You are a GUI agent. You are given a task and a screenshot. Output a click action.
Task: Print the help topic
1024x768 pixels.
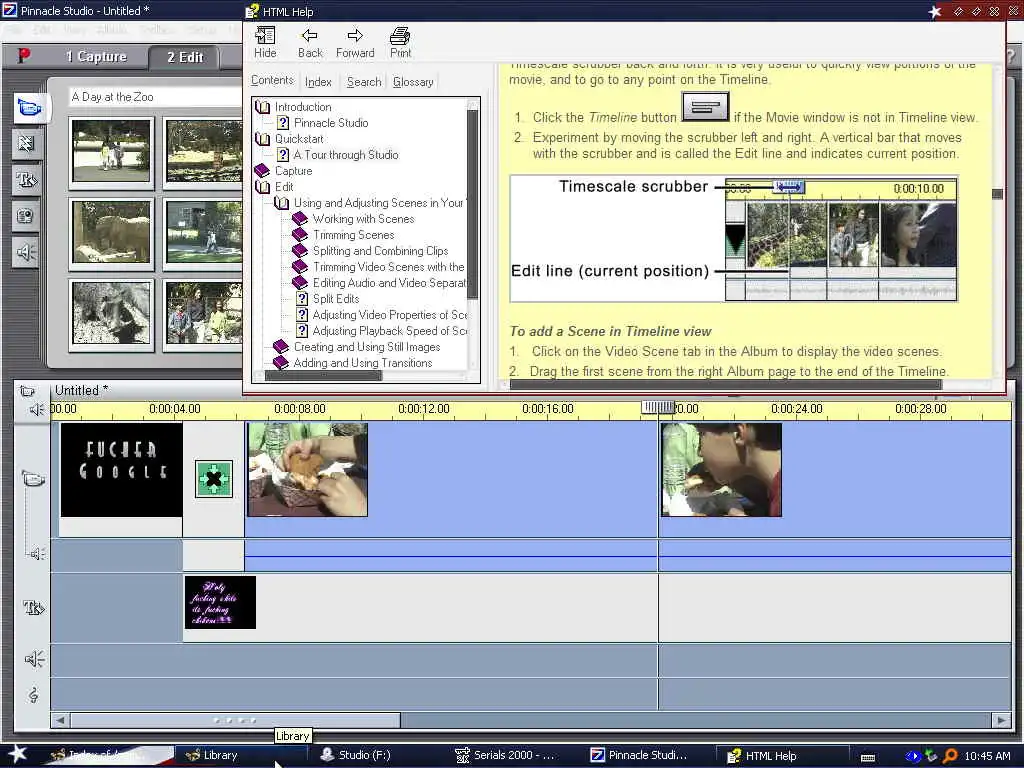[x=400, y=42]
